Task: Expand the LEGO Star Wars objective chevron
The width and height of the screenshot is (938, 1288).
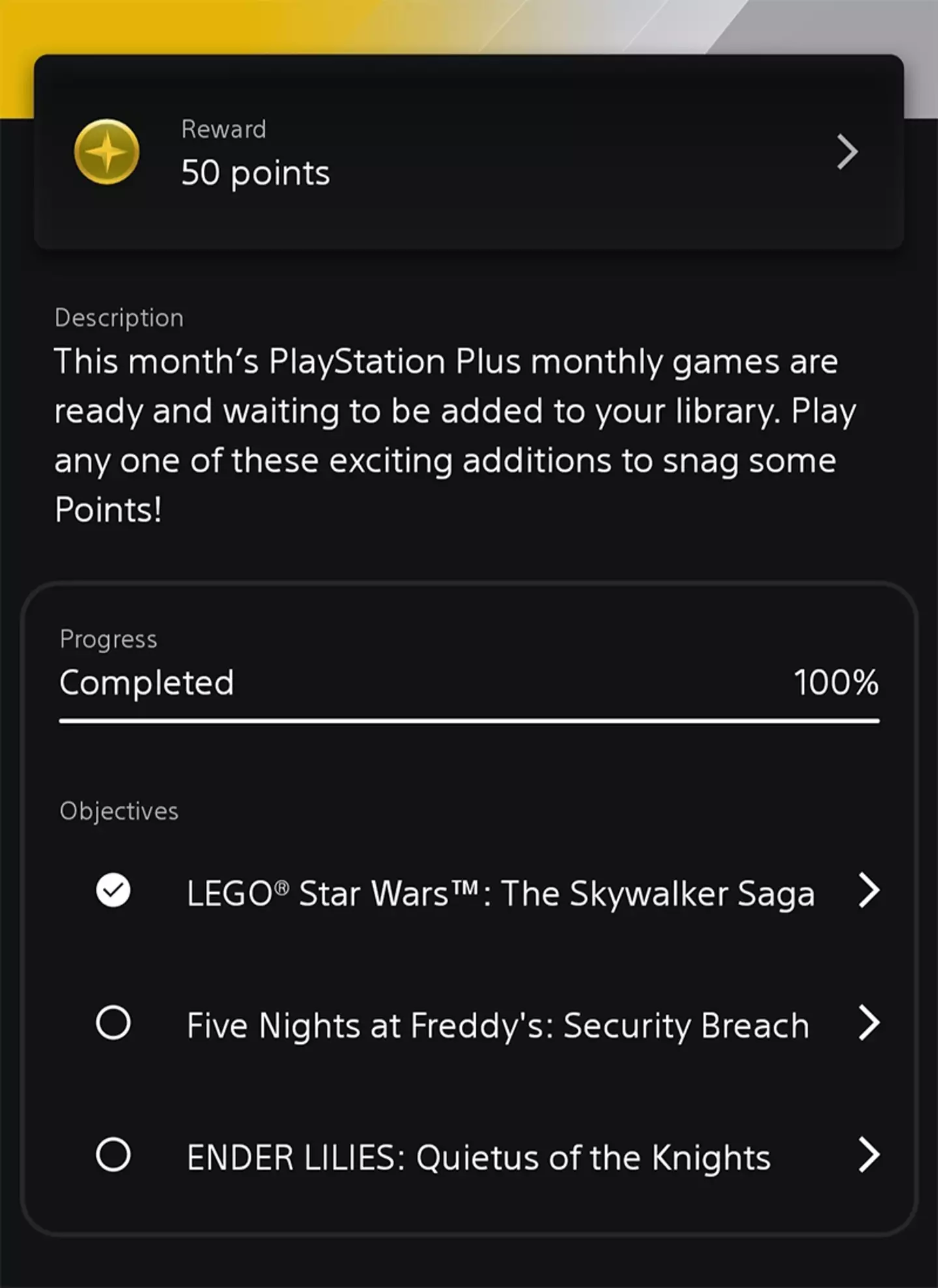Action: [868, 890]
